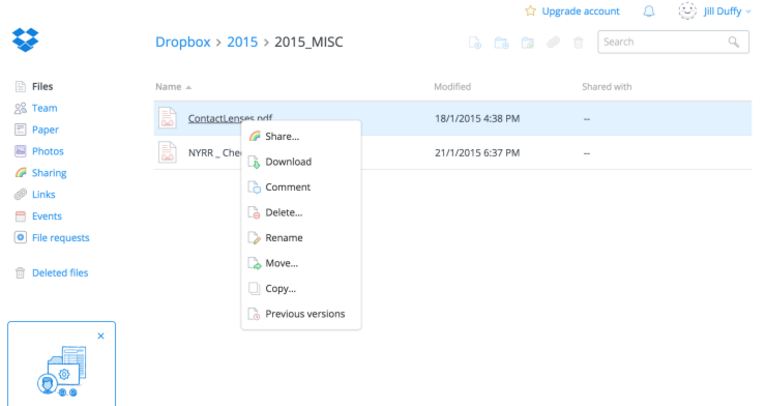Toggle the Name column sort arrow

coord(189,87)
